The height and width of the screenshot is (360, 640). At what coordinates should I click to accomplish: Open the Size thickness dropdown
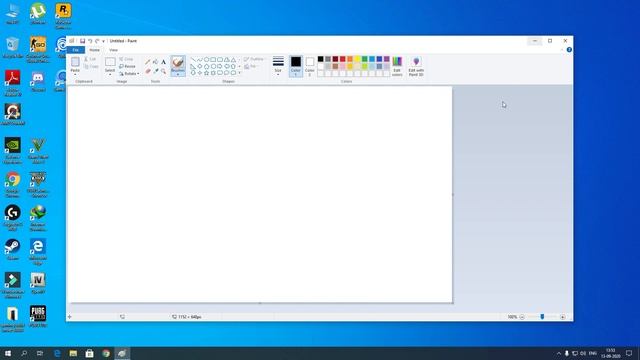pyautogui.click(x=278, y=66)
